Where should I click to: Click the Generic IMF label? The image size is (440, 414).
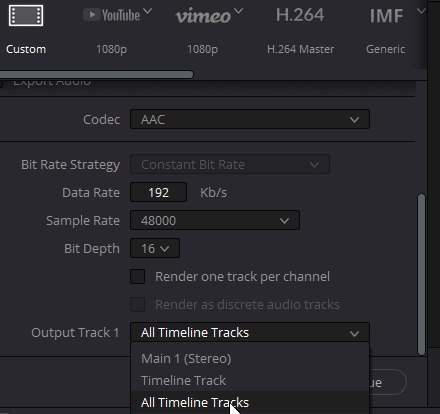[x=386, y=49]
